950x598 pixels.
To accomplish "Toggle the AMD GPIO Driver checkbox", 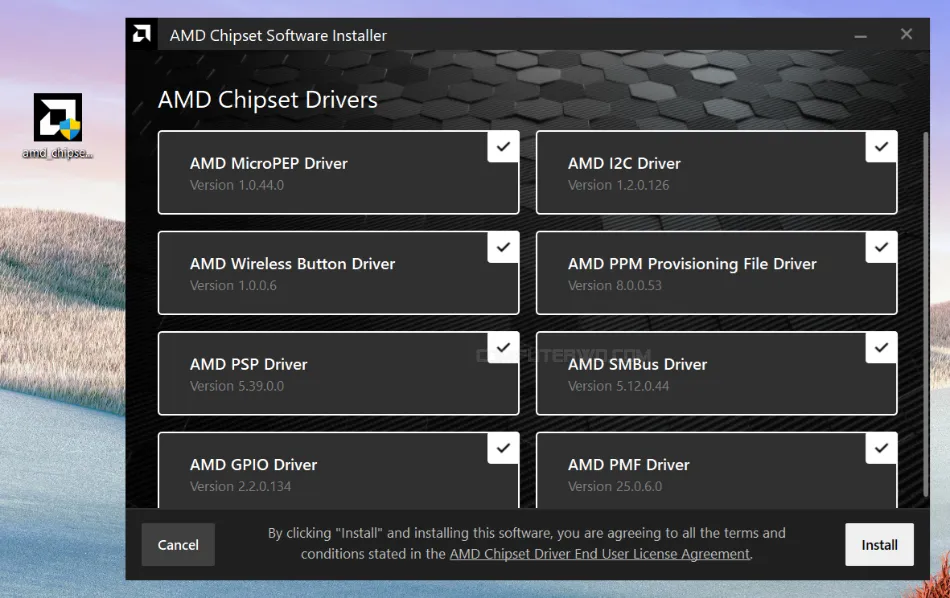I will (x=503, y=448).
